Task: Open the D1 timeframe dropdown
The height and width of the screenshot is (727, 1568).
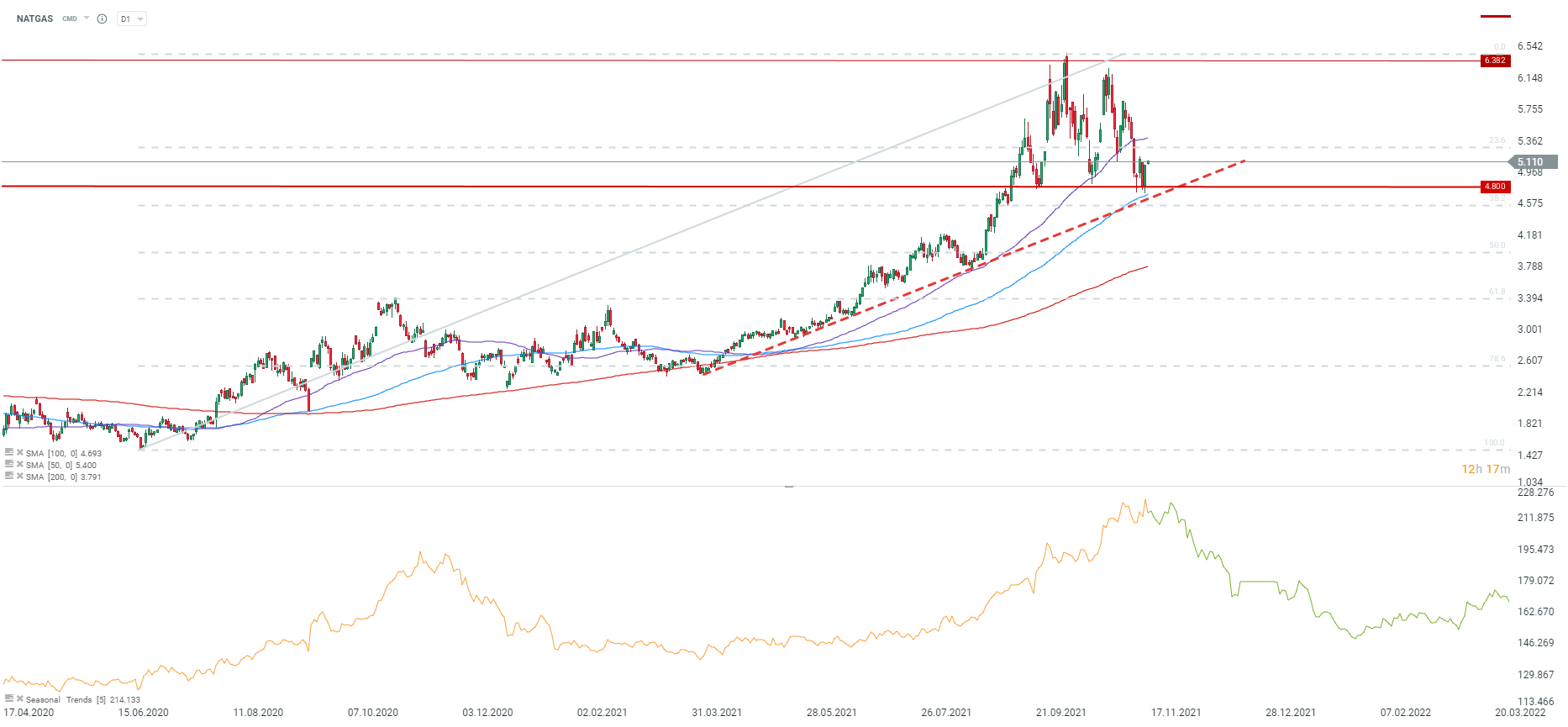Action: (132, 18)
